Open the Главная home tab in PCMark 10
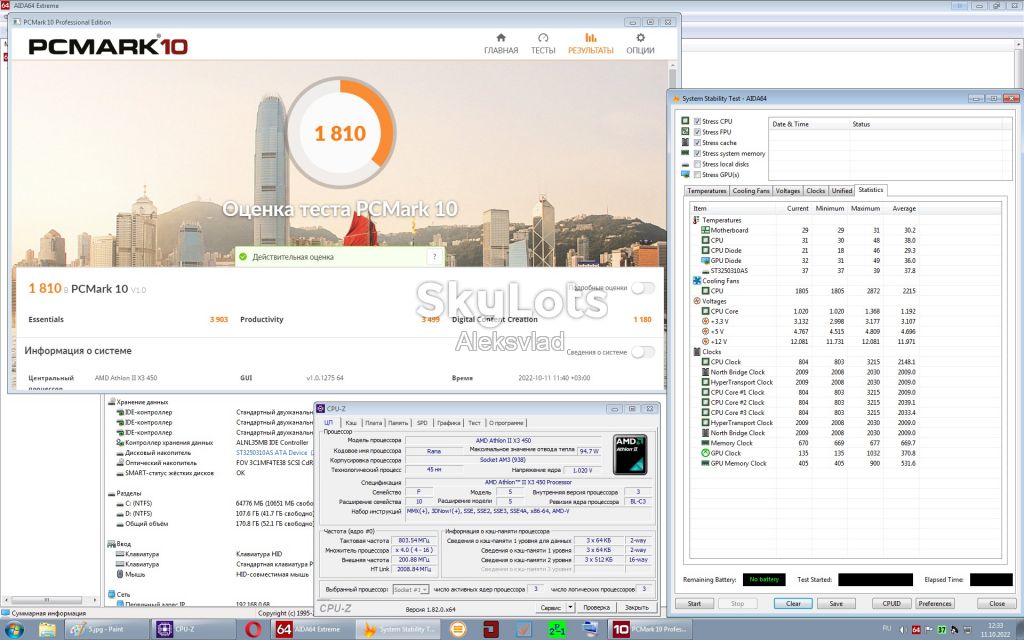Screen dimensions: 1024x640 click(501, 44)
